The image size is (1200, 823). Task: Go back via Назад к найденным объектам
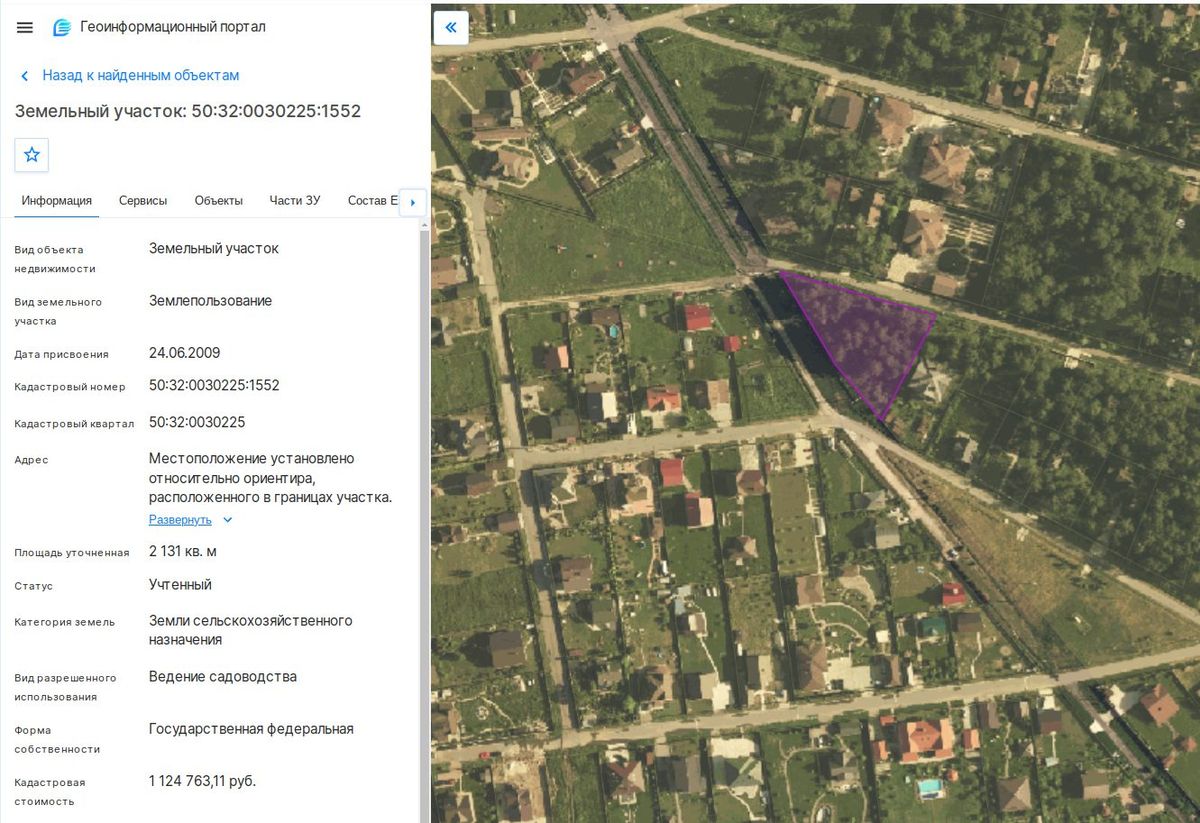[x=140, y=76]
